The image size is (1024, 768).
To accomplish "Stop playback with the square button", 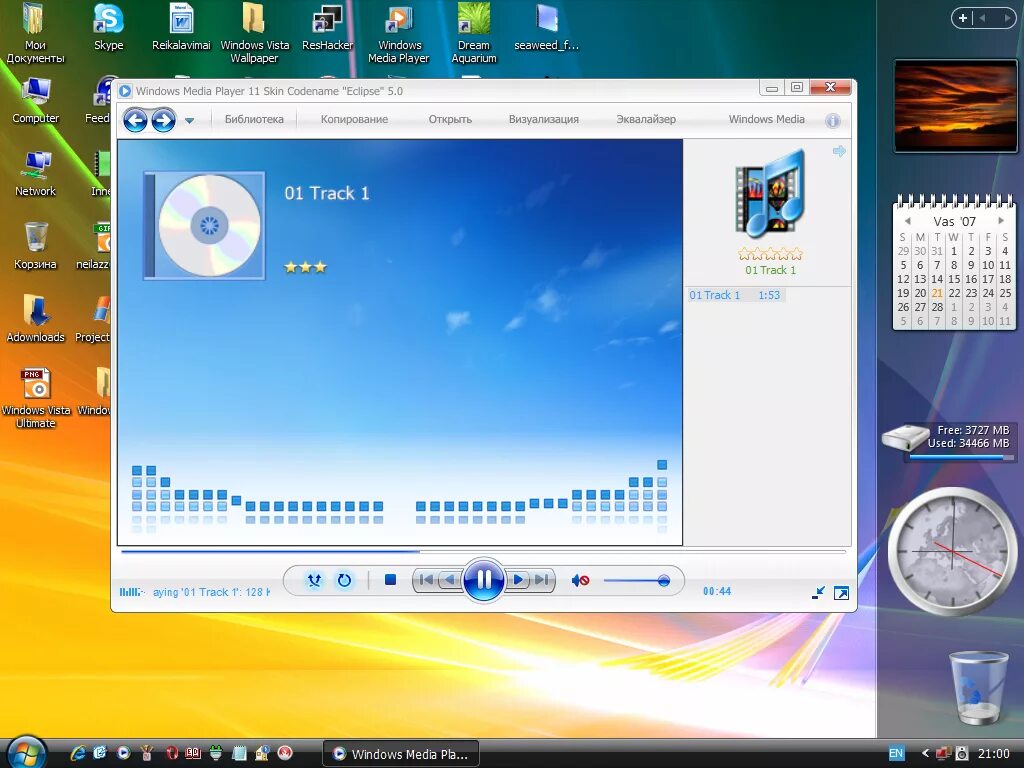I will [391, 580].
